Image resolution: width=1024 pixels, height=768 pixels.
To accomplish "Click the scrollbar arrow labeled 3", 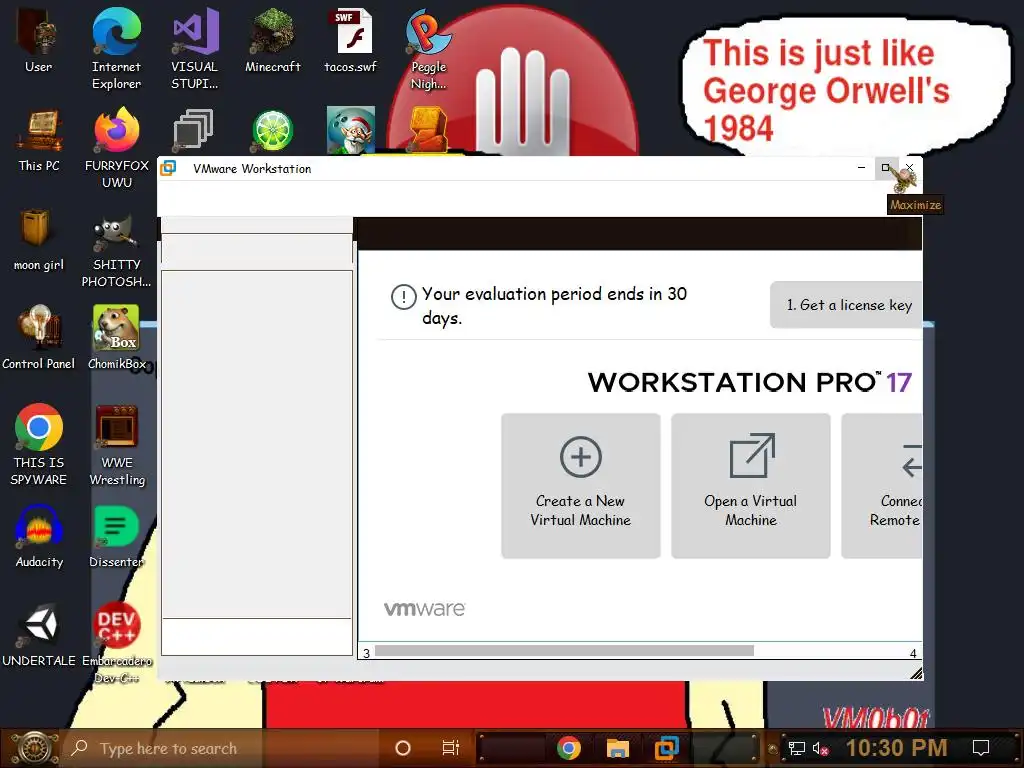I will pyautogui.click(x=366, y=653).
